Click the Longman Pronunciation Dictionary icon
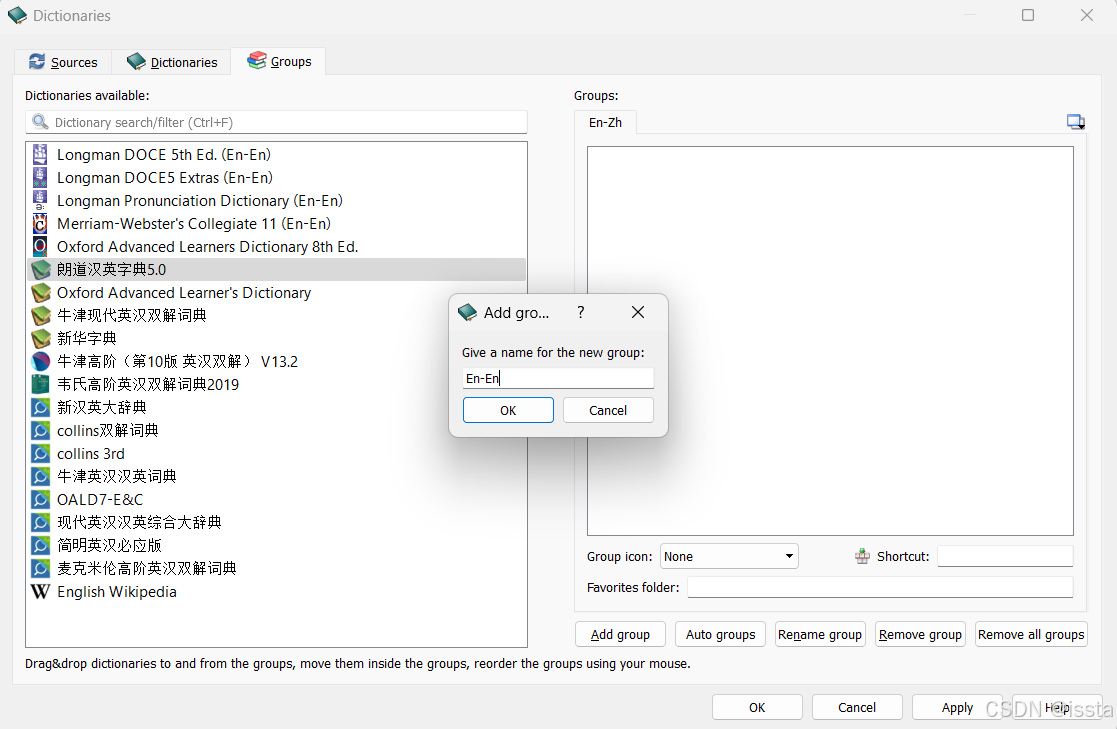 point(41,200)
